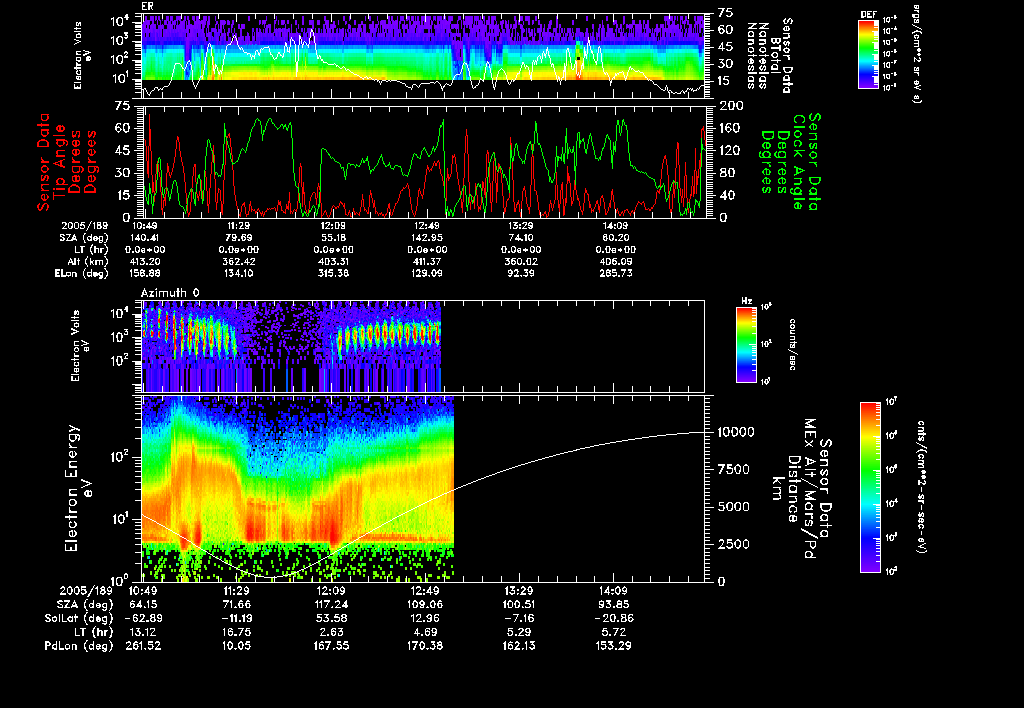Click the 'ER' panel label

148,6
